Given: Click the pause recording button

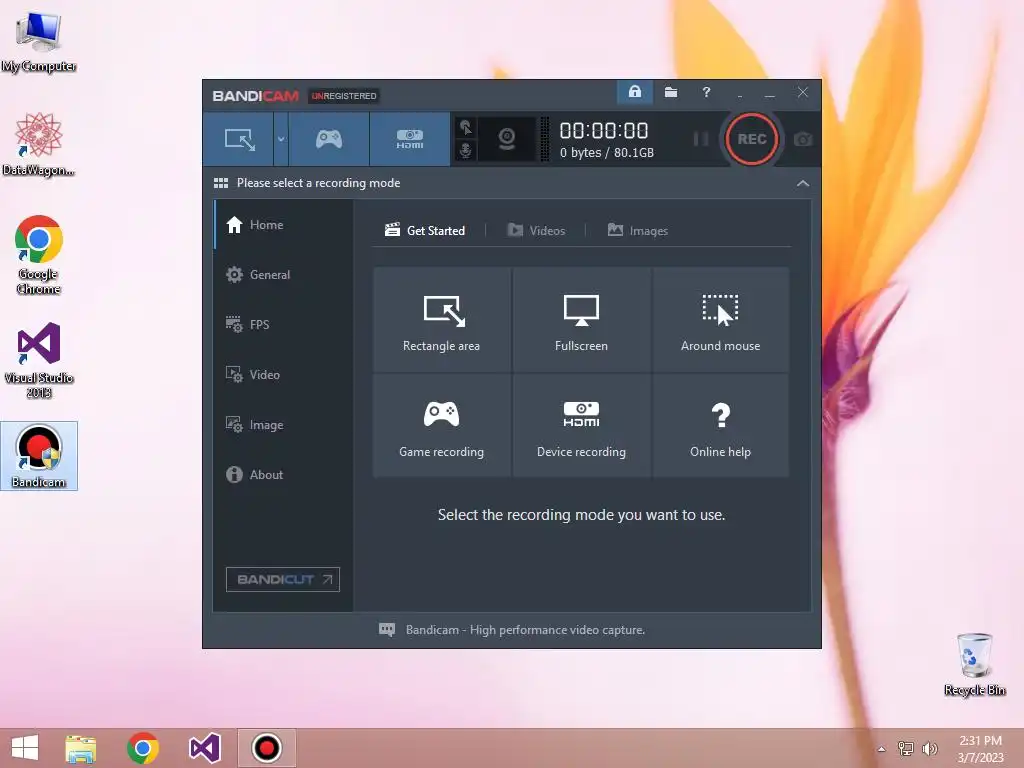Looking at the screenshot, I should click(701, 139).
